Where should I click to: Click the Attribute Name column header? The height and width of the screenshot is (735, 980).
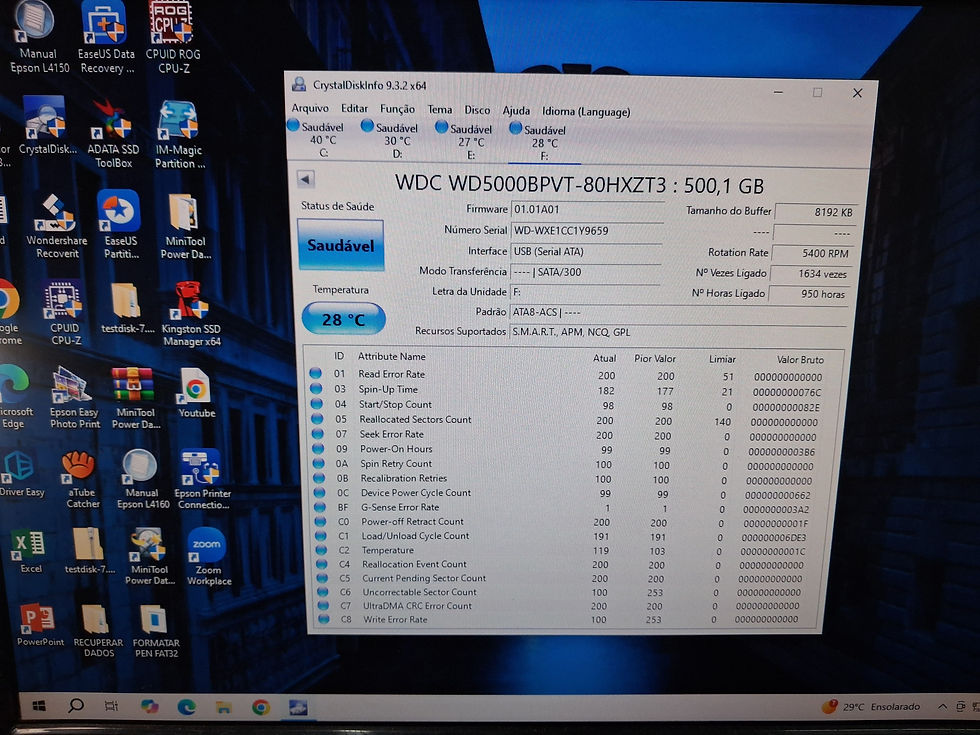click(392, 356)
